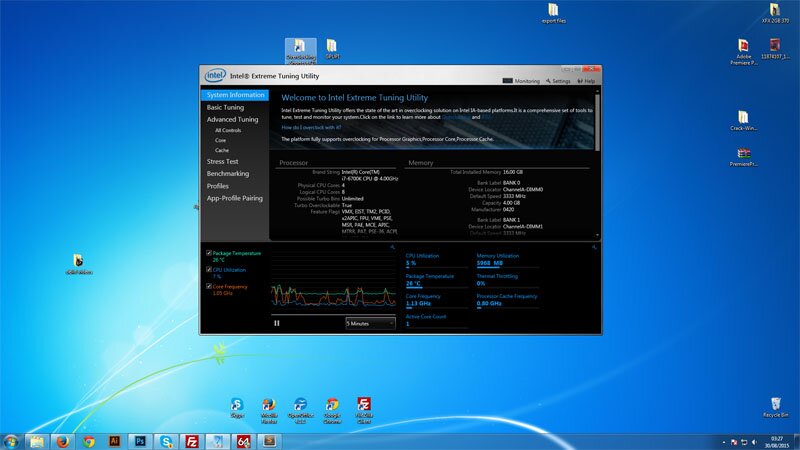Viewport: 800px width, 450px height.
Task: Click the info pane scroll-down arrow
Action: (x=597, y=235)
